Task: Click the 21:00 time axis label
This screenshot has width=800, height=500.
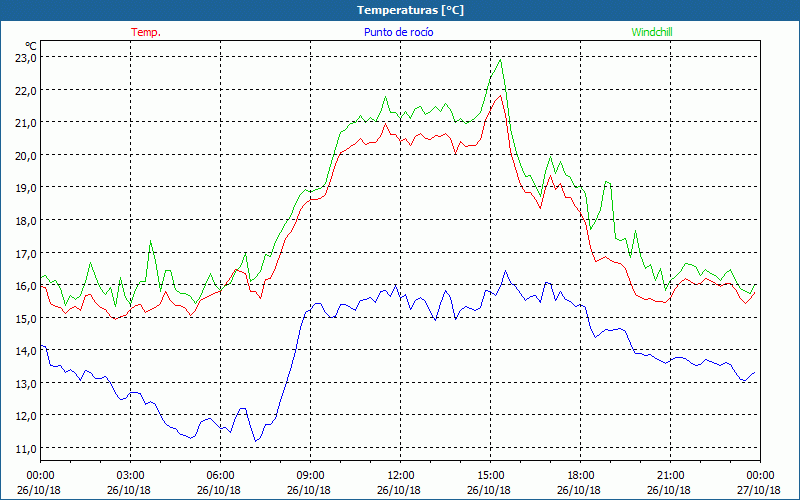Action: point(670,476)
